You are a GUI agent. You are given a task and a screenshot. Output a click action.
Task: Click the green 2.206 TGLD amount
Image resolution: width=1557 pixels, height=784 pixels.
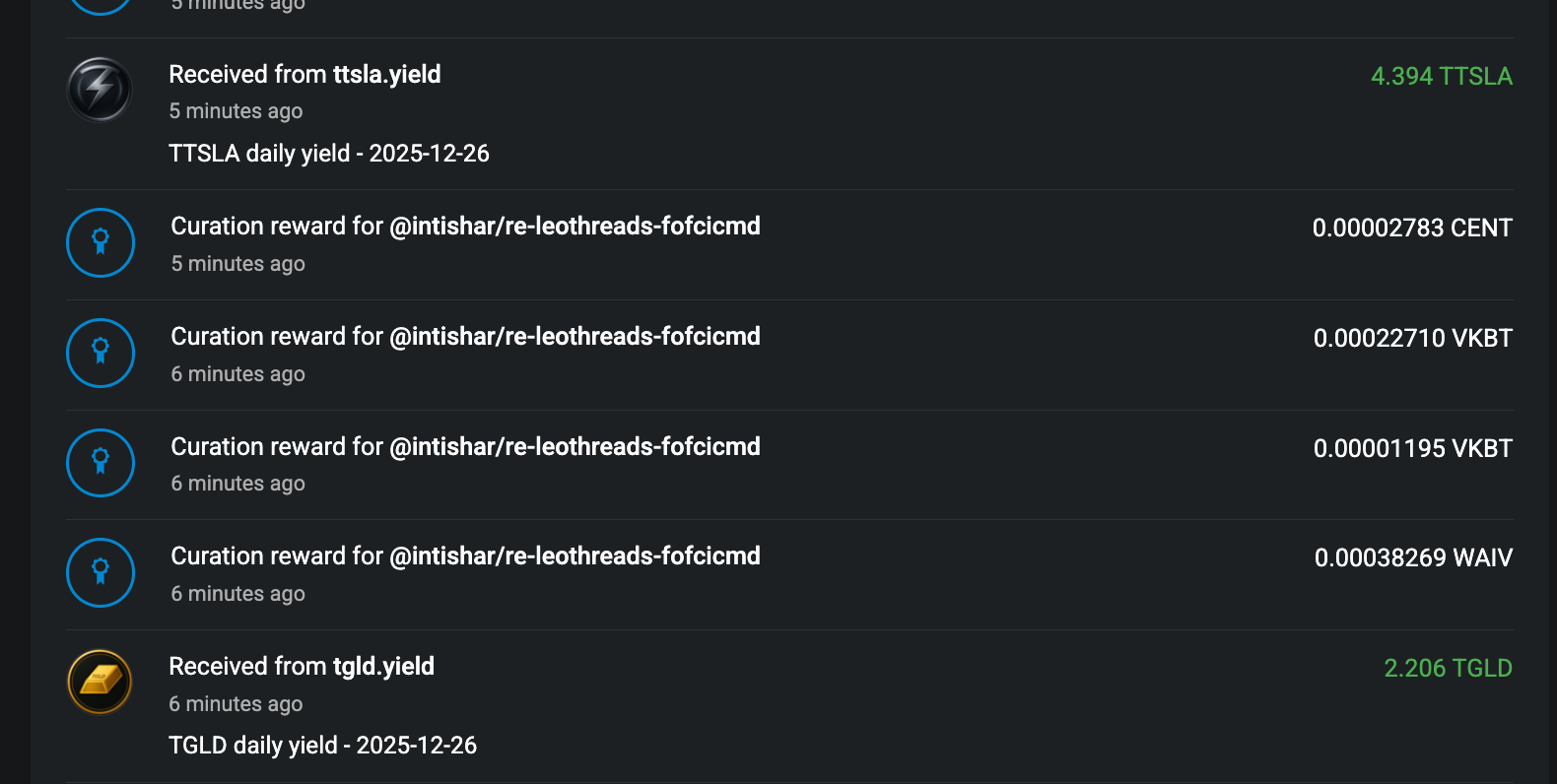[x=1448, y=669]
